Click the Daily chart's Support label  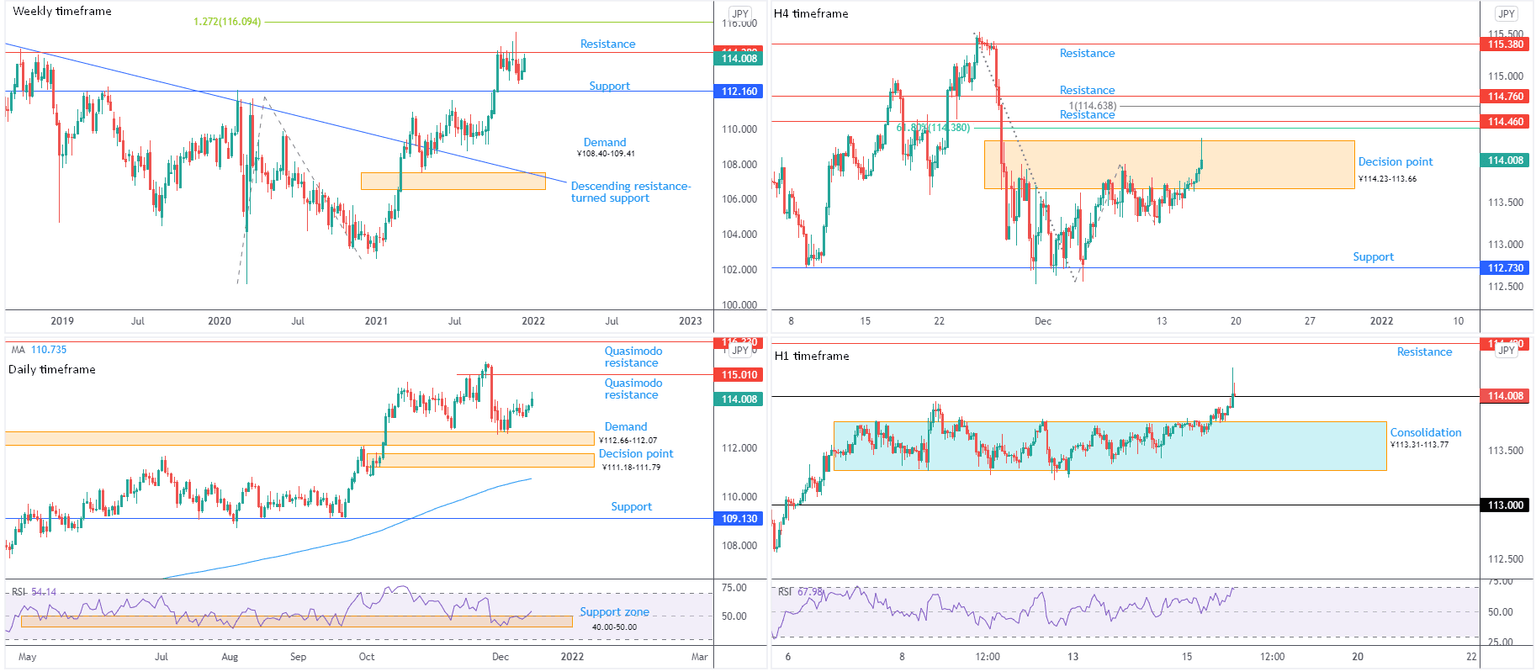tap(631, 507)
